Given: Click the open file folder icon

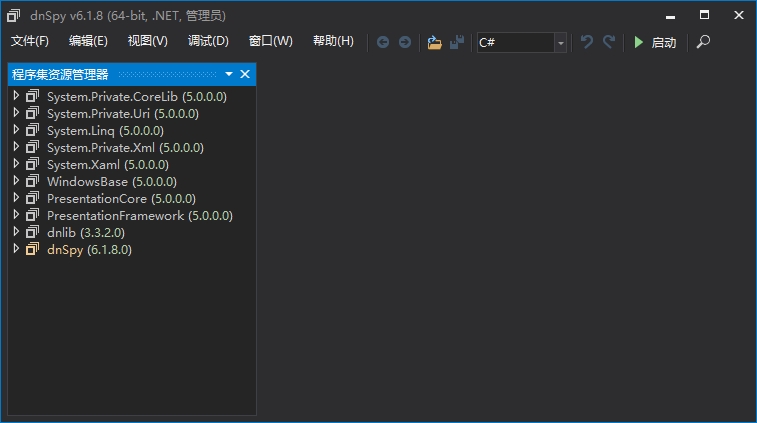Looking at the screenshot, I should (435, 42).
